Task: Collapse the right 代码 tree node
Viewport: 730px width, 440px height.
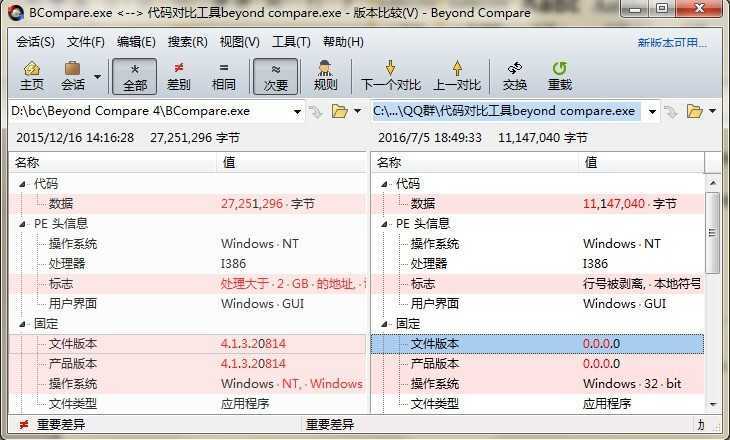Action: pos(384,184)
